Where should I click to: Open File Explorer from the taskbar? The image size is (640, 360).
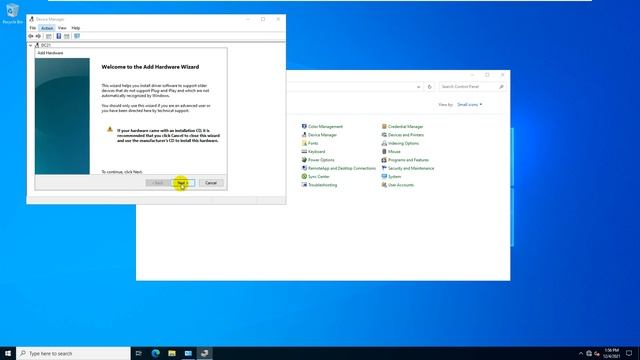(x=172, y=353)
